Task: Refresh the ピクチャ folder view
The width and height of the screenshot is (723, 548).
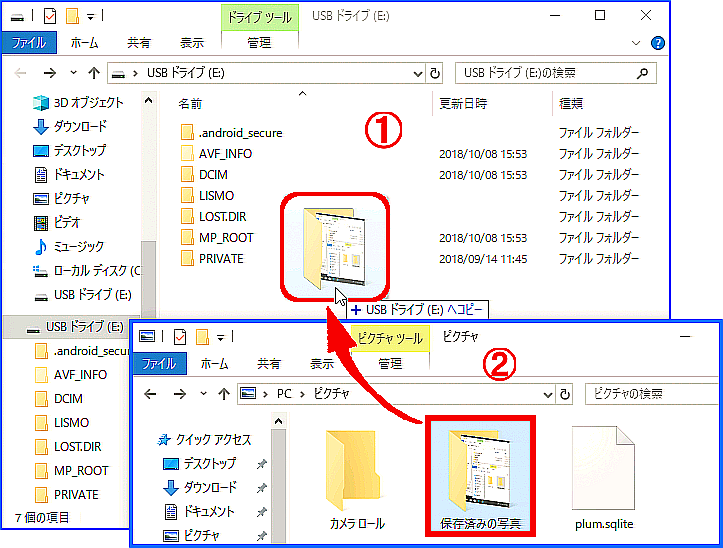Action: tap(565, 394)
